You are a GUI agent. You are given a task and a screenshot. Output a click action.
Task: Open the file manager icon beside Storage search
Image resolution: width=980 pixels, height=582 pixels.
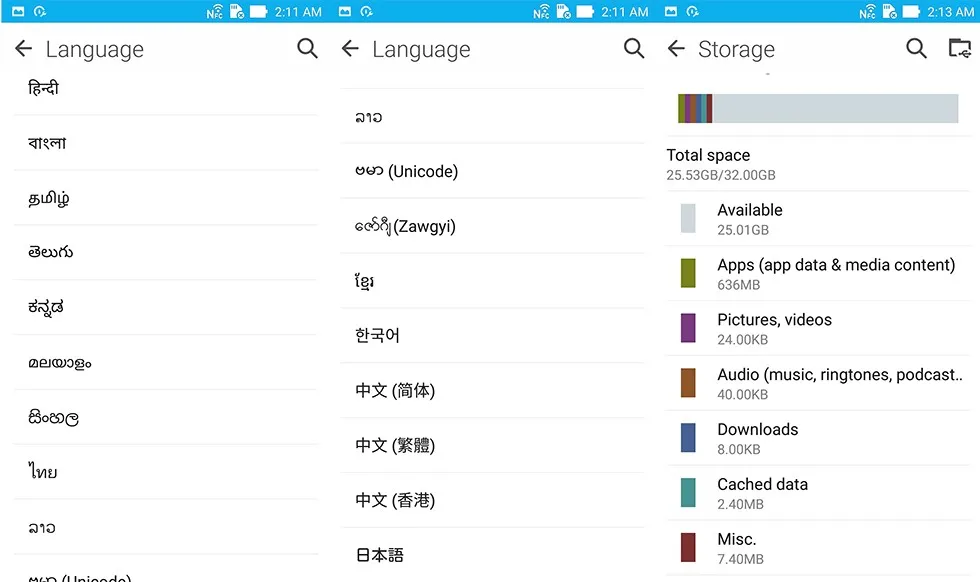(959, 48)
